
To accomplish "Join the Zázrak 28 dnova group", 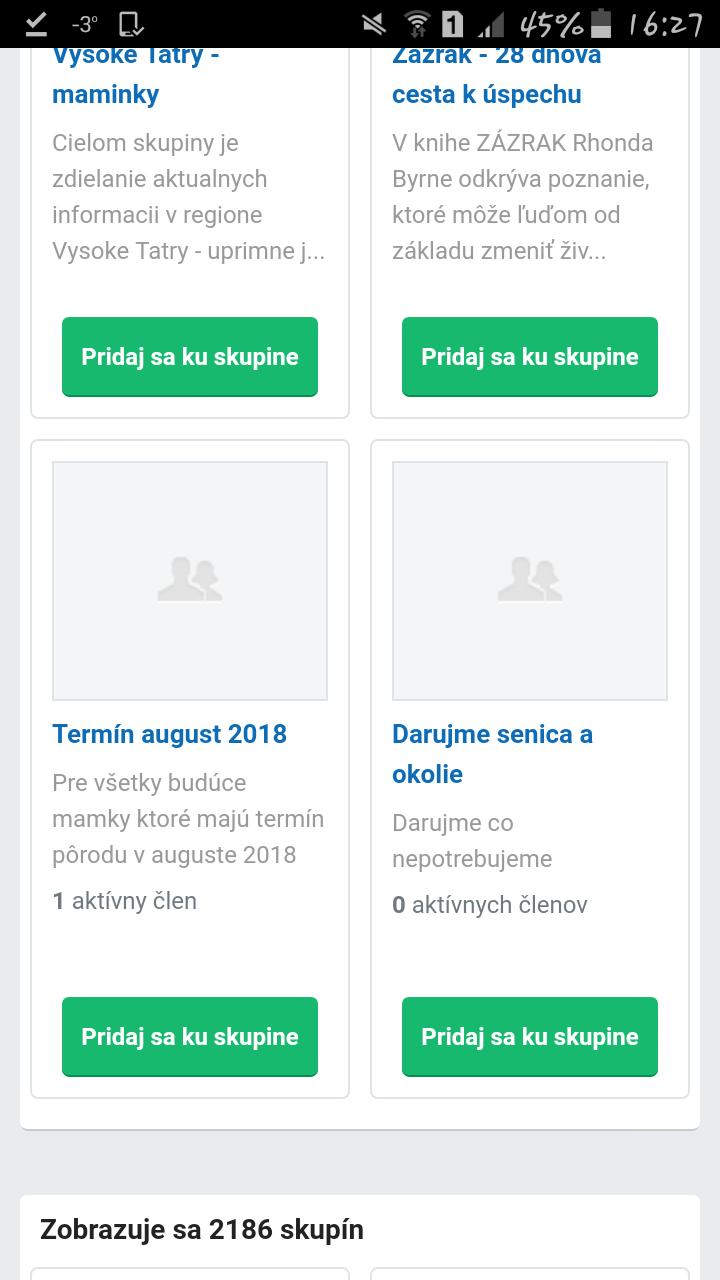I will click(x=530, y=356).
